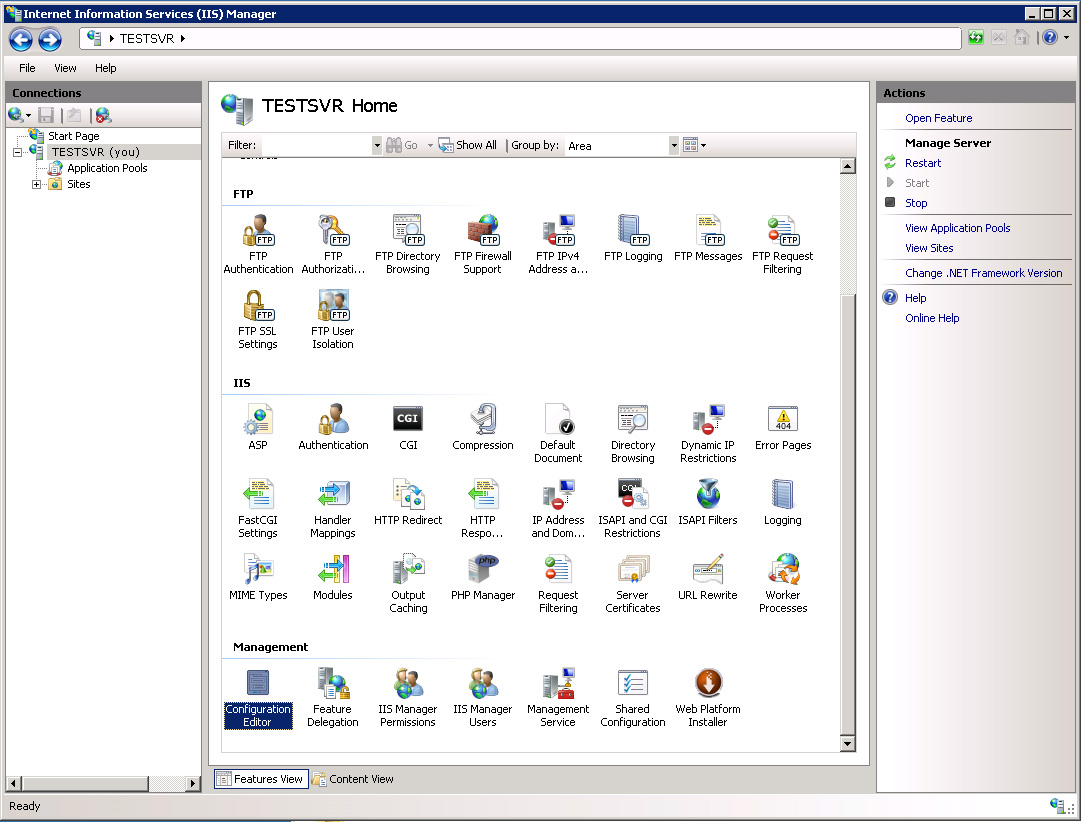Open FTP Logging feature

coord(633,238)
